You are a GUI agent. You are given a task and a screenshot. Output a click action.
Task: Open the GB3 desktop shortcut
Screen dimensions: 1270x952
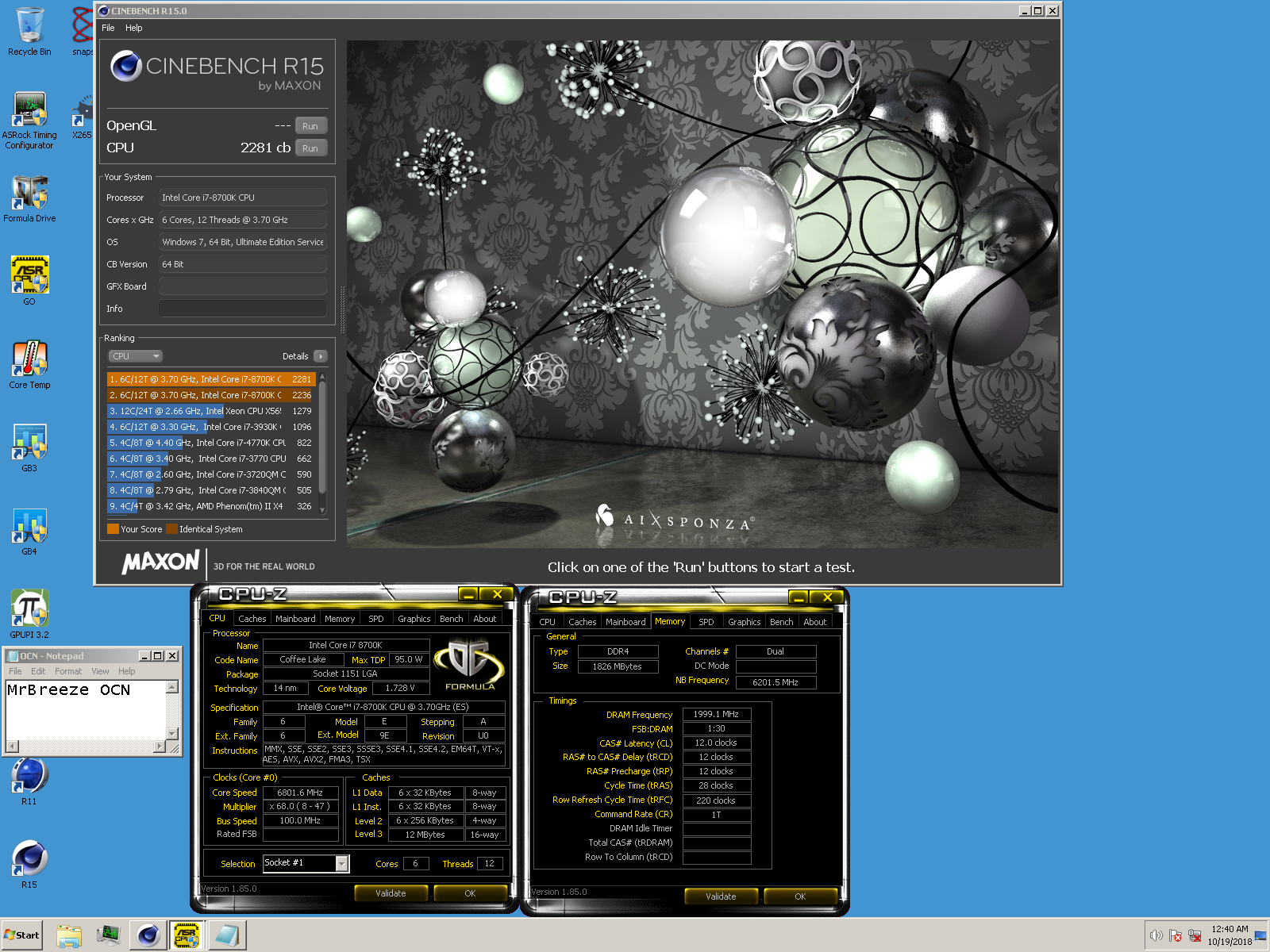(x=29, y=448)
